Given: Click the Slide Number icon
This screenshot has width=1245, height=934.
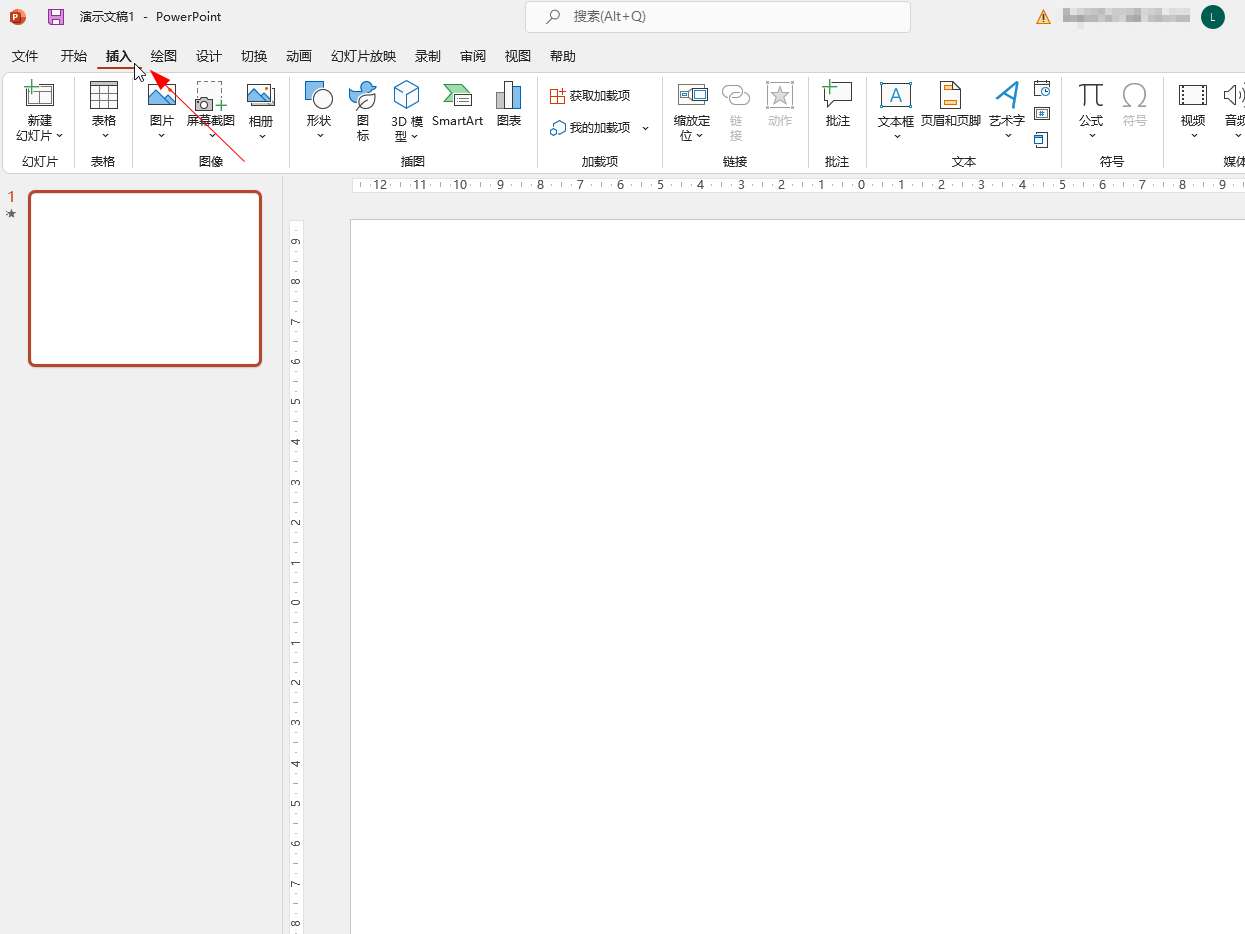Looking at the screenshot, I should coord(1042,114).
